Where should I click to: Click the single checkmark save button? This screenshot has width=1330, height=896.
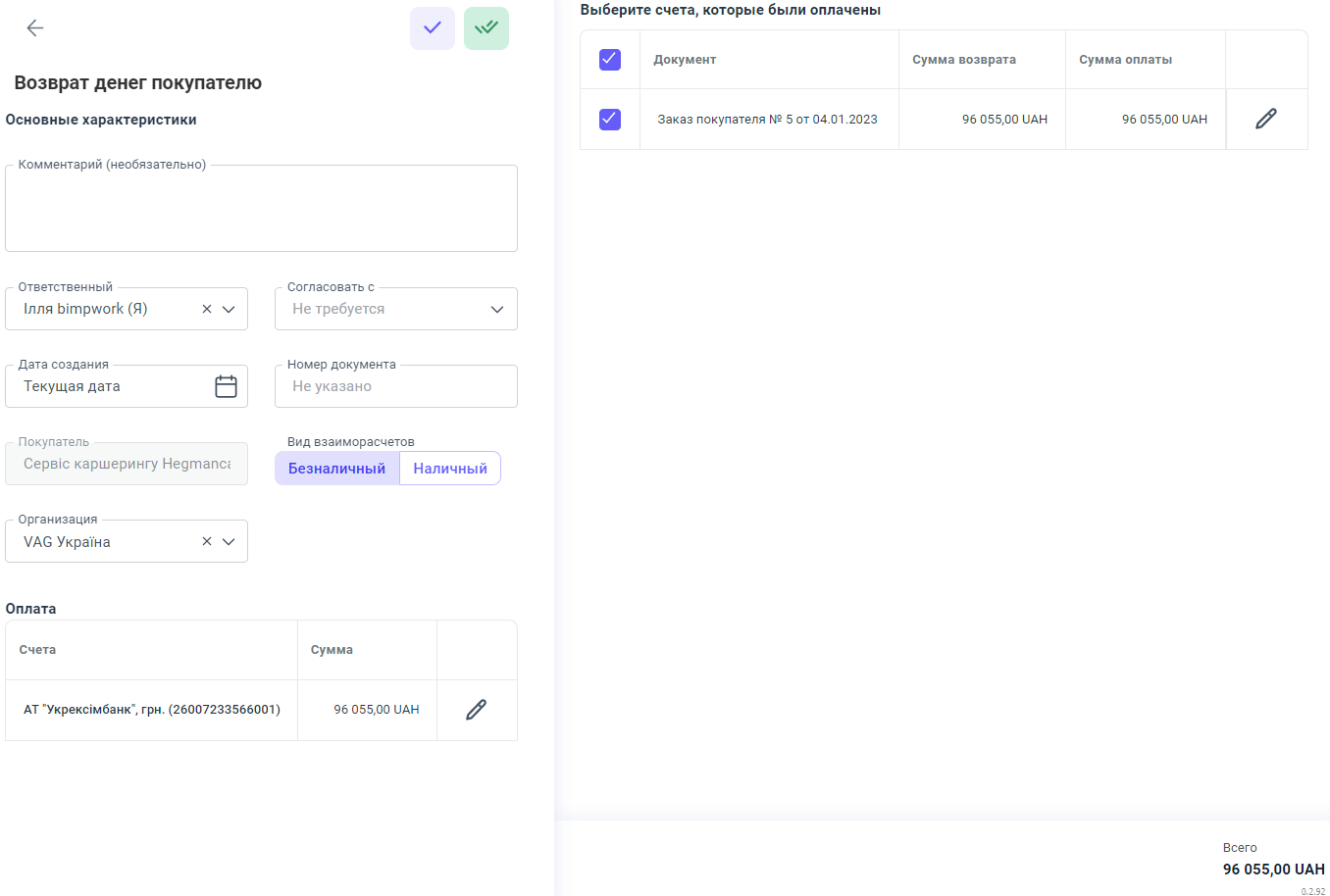point(433,28)
